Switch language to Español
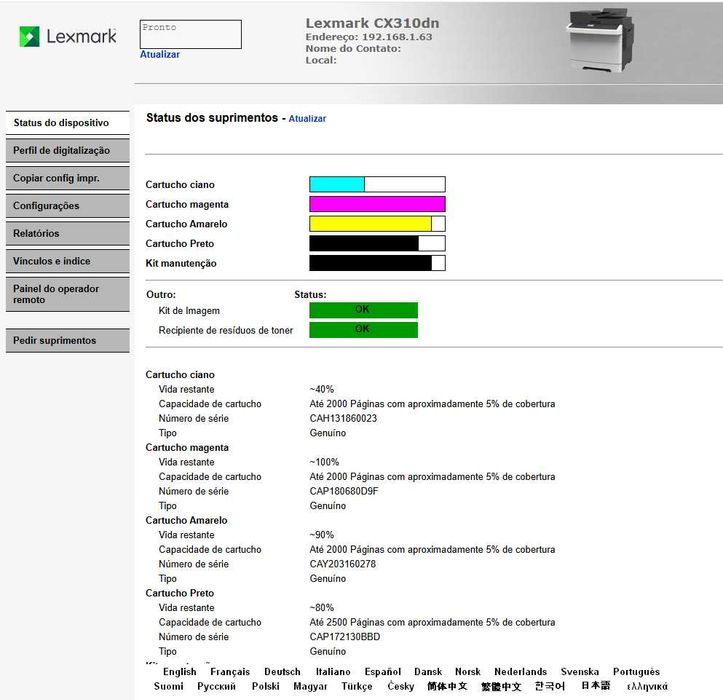Screen dimensions: 723x700 pyautogui.click(x=383, y=672)
